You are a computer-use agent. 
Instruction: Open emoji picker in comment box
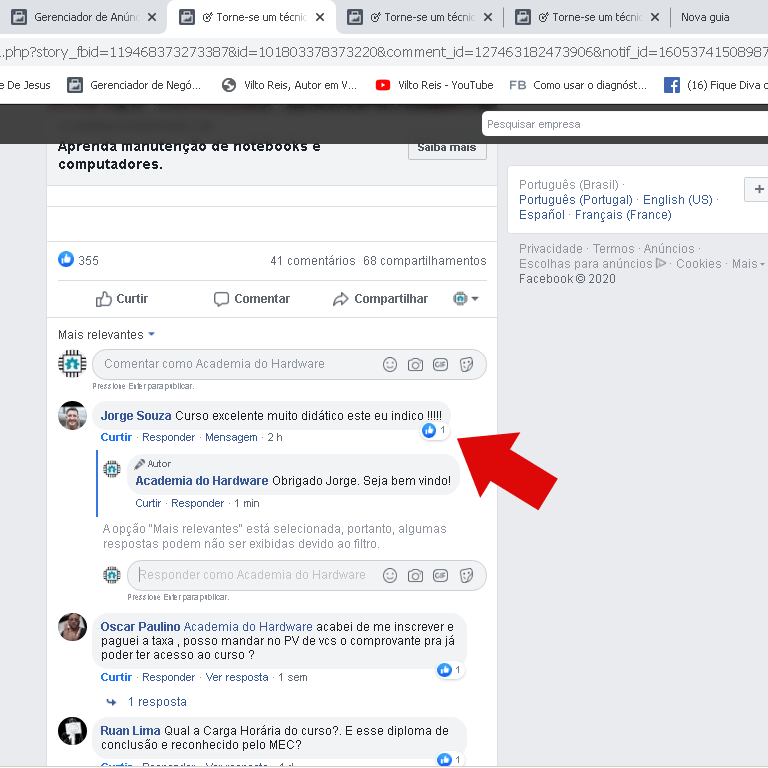(x=390, y=364)
